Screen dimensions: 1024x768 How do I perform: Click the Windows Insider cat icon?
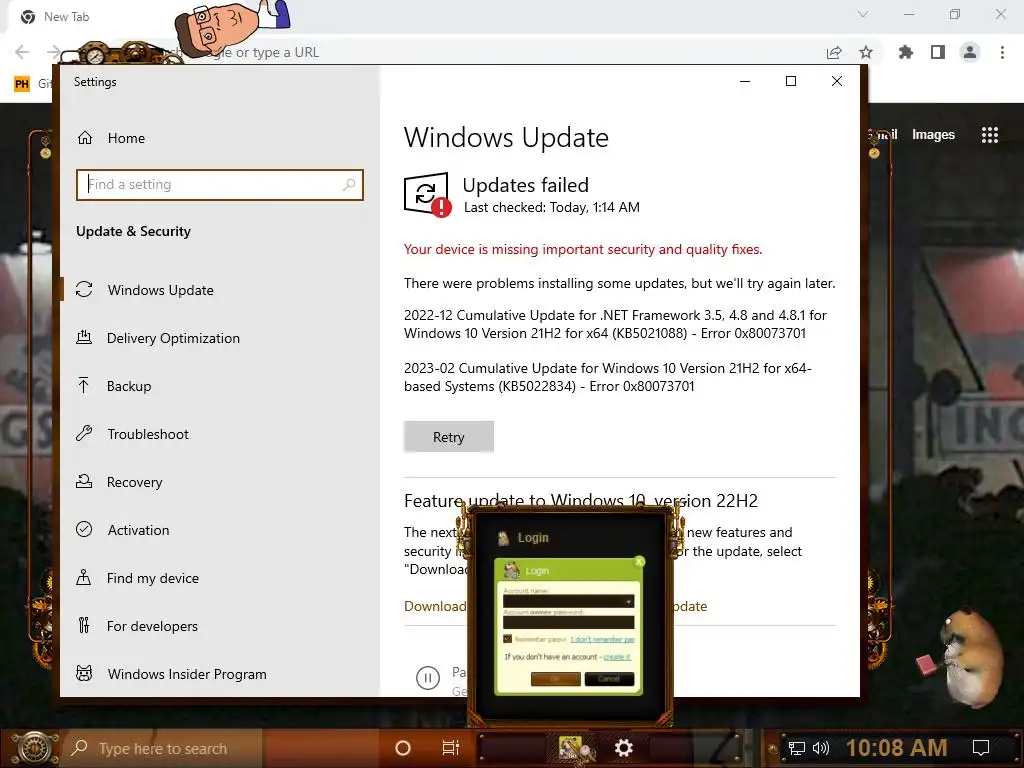pos(84,673)
